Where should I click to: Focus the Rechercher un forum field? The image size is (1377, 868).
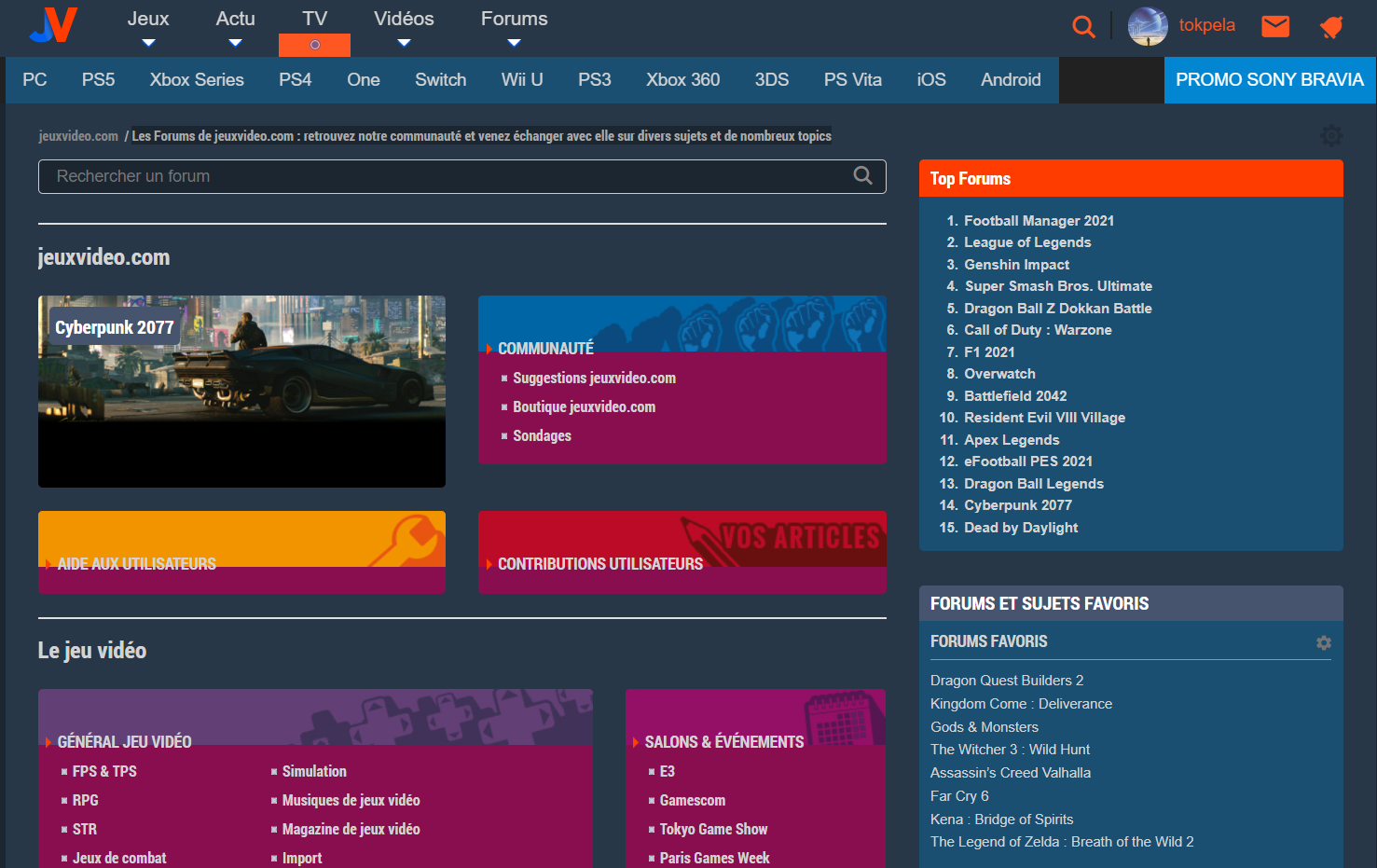(461, 176)
